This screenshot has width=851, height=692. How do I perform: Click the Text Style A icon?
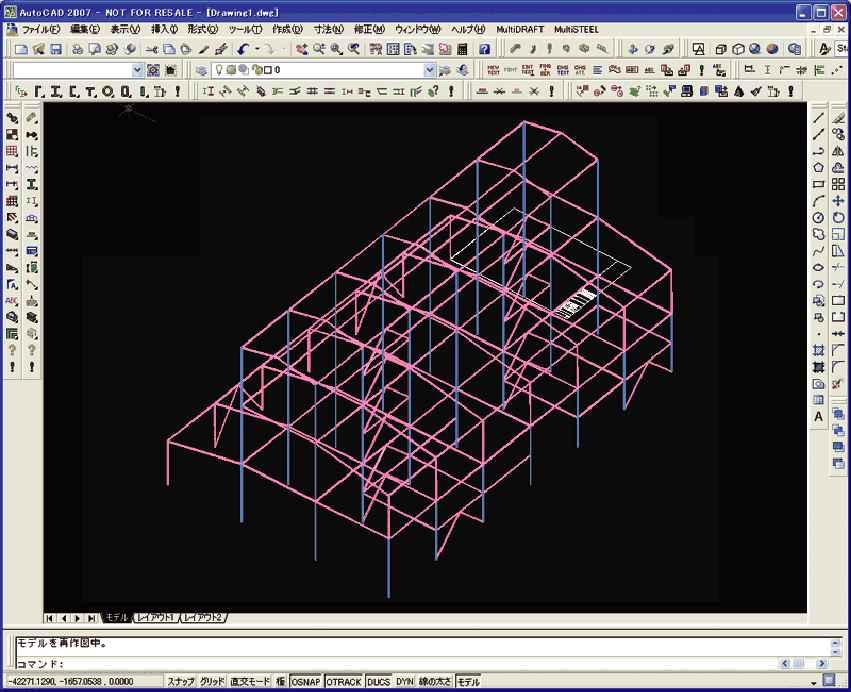[824, 49]
